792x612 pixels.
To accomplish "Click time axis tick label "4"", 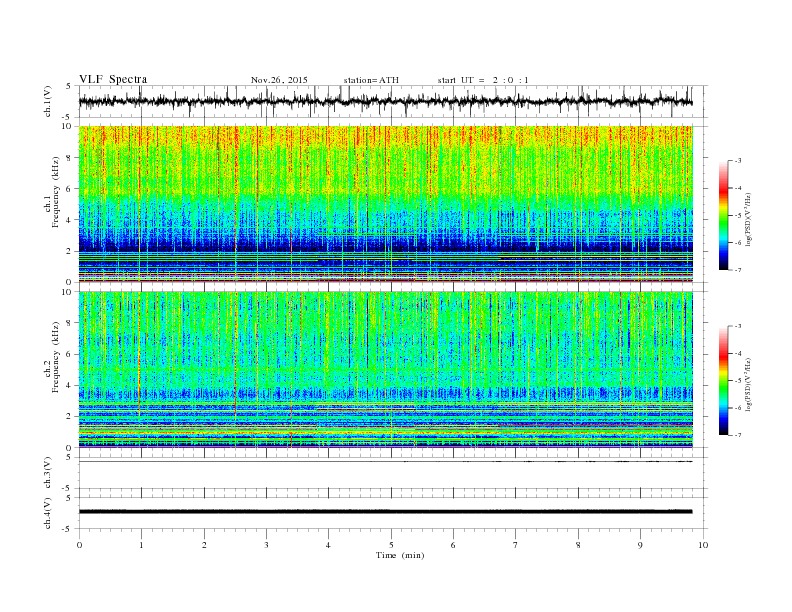I will click(x=328, y=545).
